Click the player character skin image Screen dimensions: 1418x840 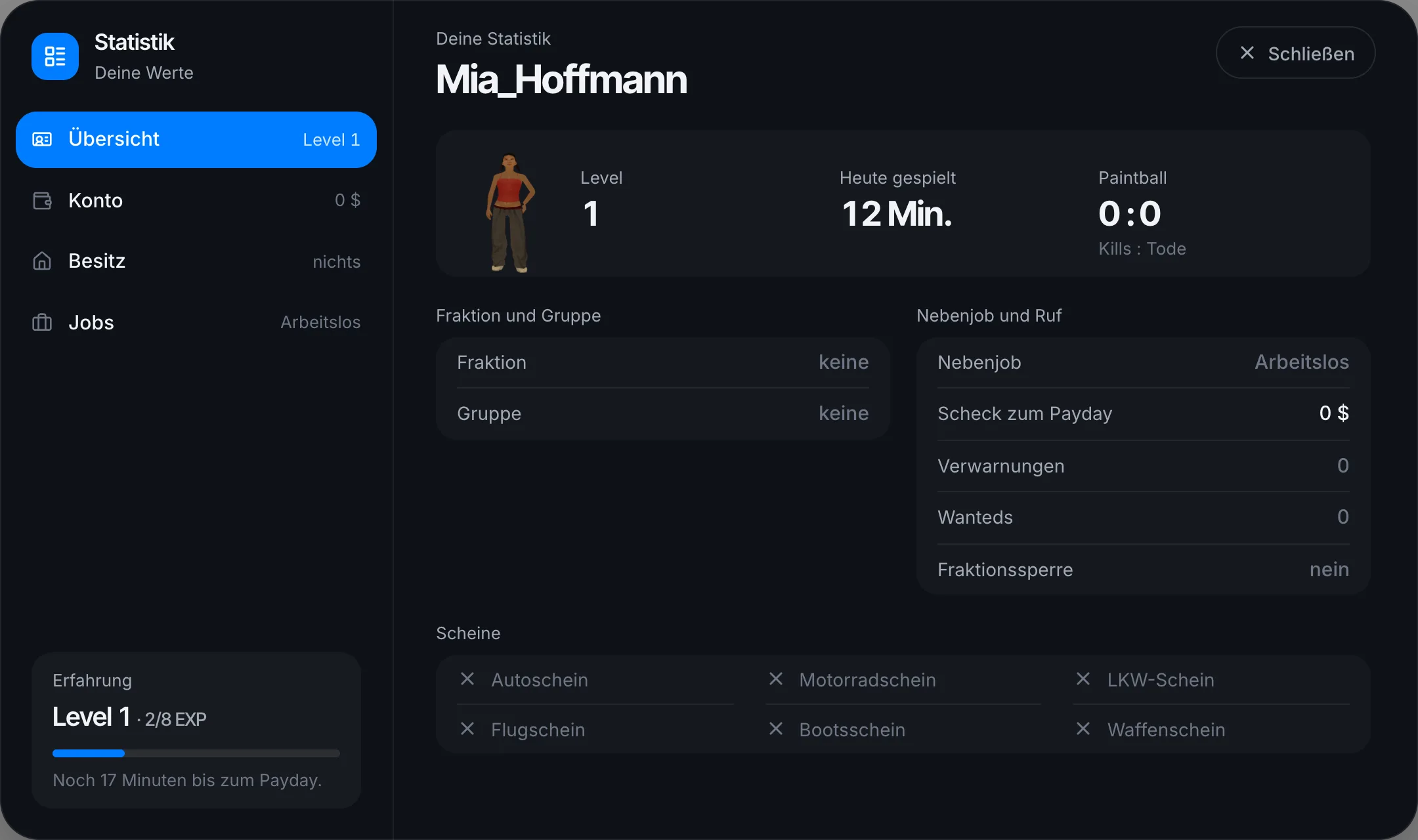509,212
